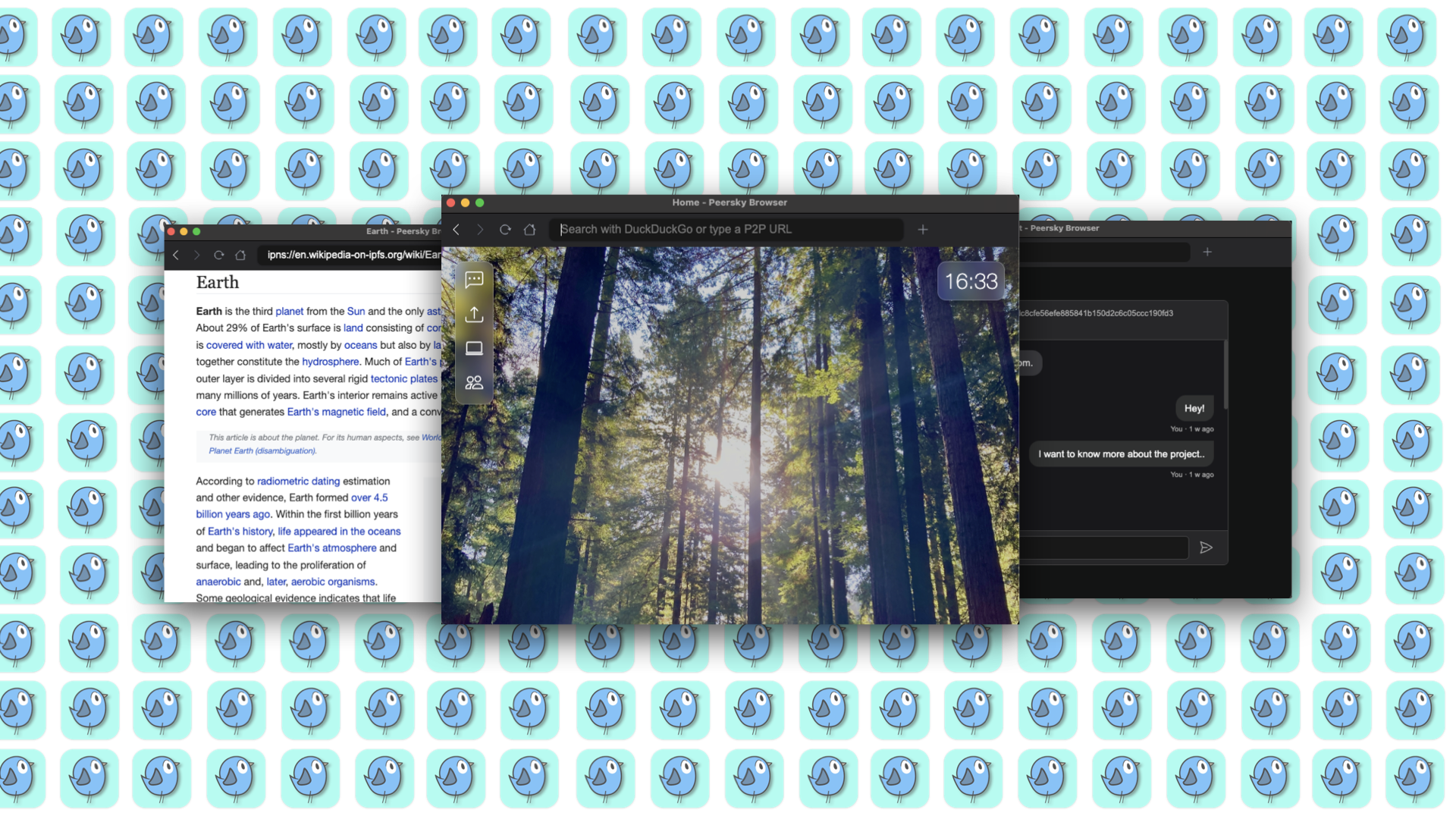Send the chat message with the paper plane icon

click(1207, 548)
